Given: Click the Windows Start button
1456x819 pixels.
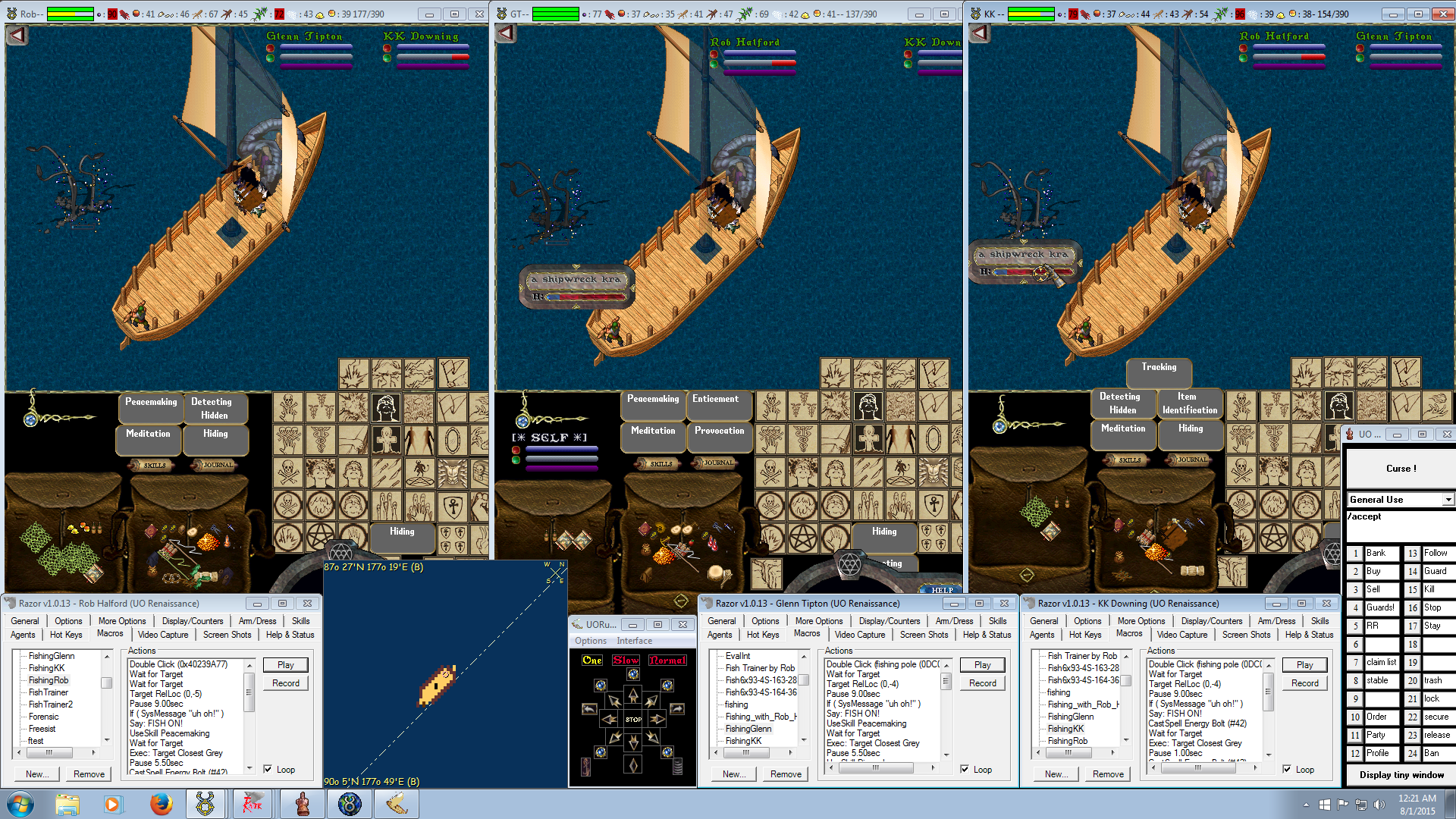Looking at the screenshot, I should (20, 804).
